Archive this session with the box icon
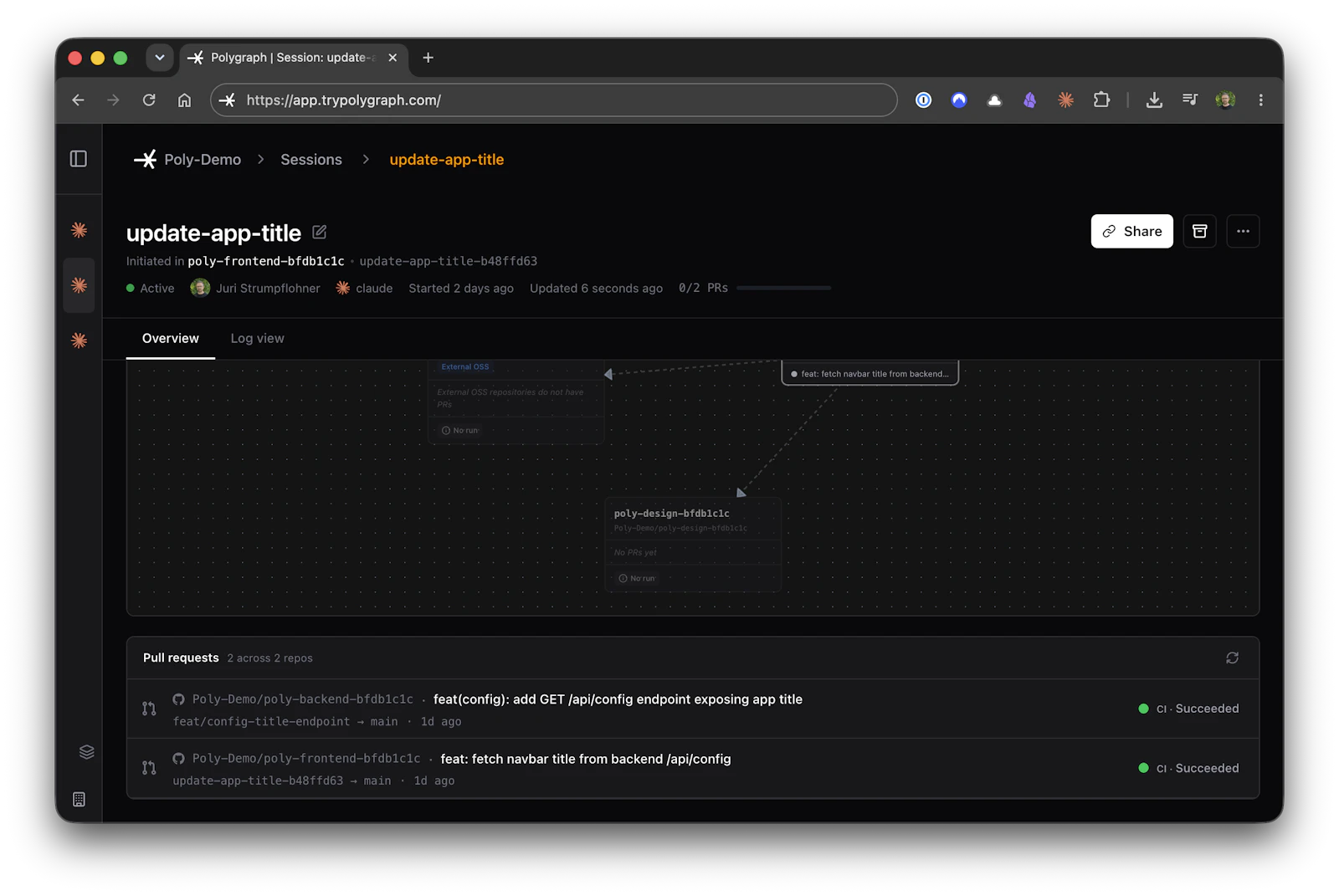 point(1199,232)
